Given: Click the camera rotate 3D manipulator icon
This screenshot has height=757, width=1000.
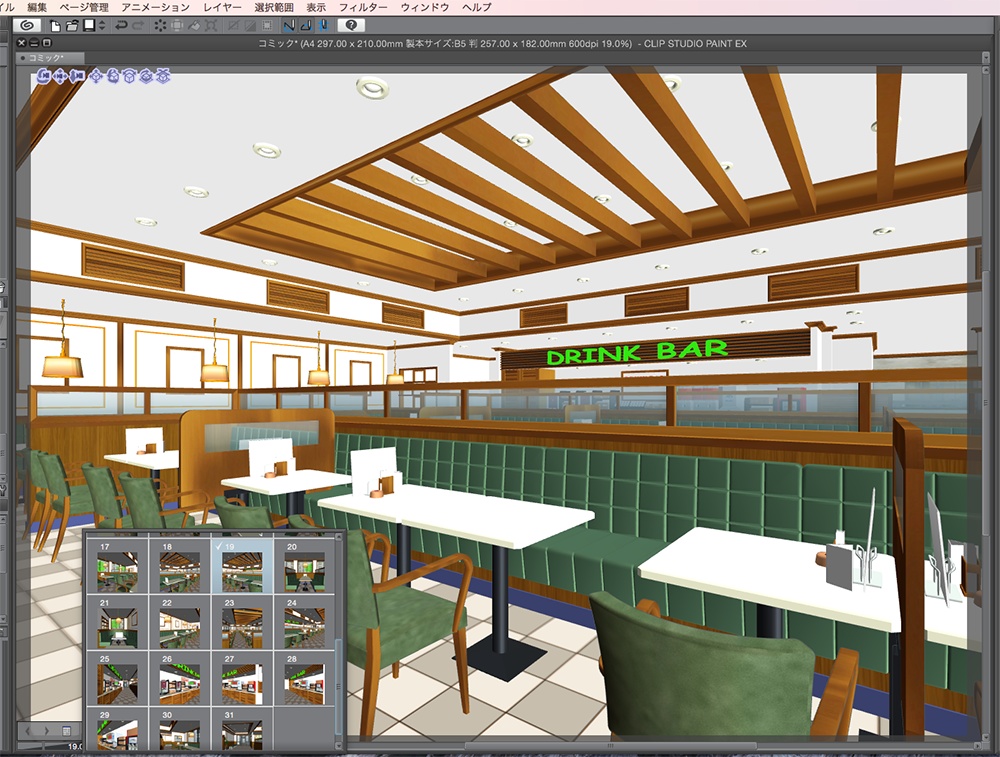Looking at the screenshot, I should 44,77.
